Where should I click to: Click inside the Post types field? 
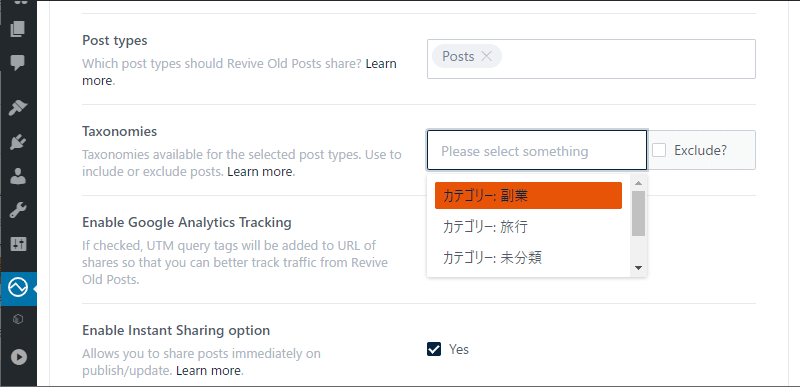591,59
